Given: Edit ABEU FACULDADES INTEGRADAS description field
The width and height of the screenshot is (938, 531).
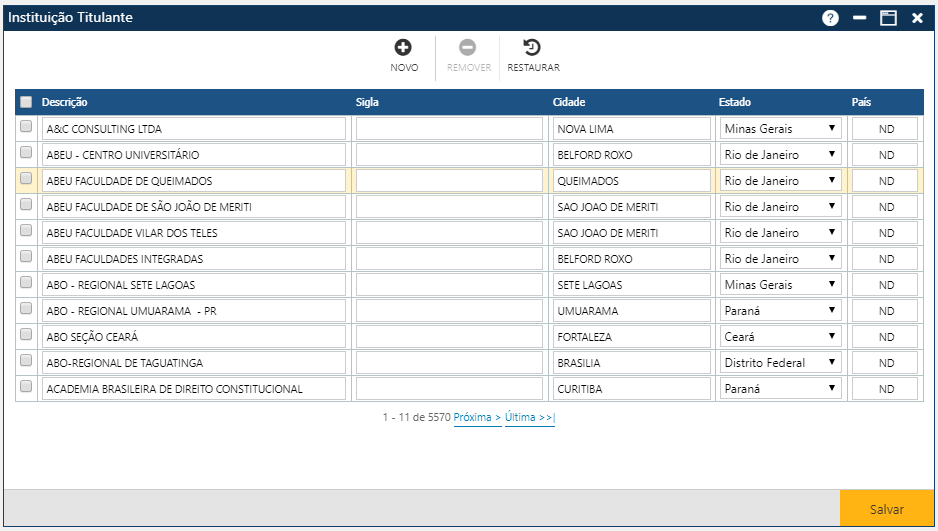Looking at the screenshot, I should click(194, 258).
